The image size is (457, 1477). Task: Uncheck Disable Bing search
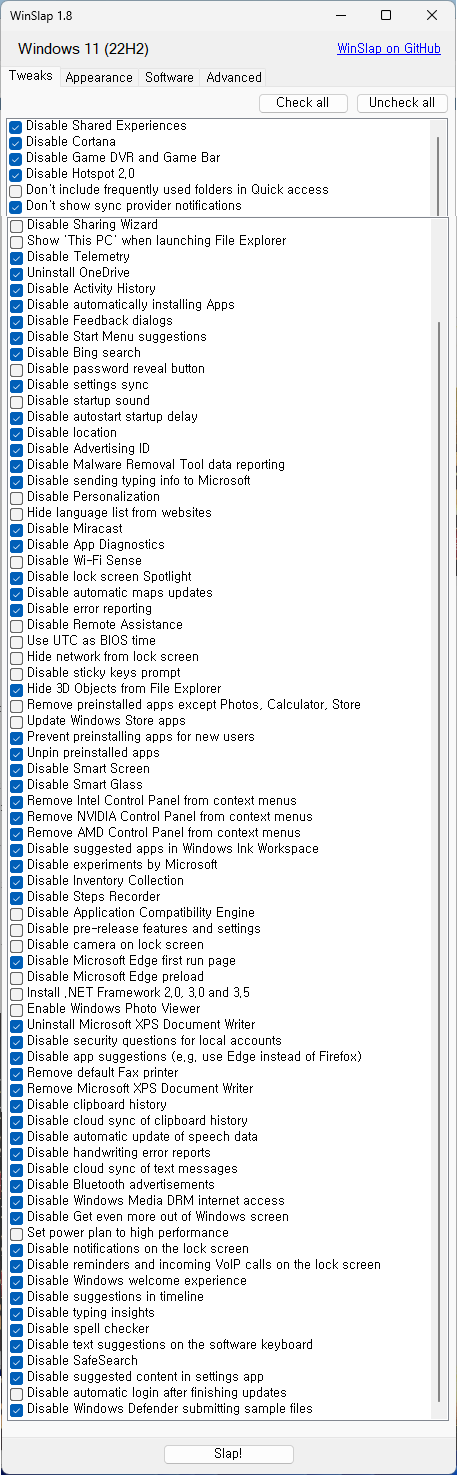click(16, 353)
